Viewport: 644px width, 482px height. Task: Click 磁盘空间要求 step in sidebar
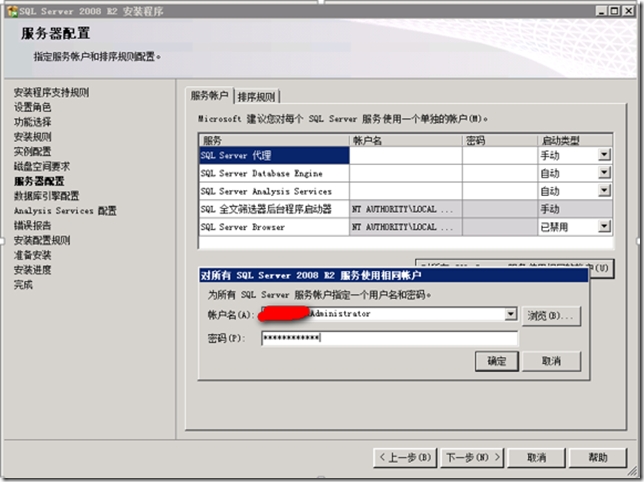(42, 166)
